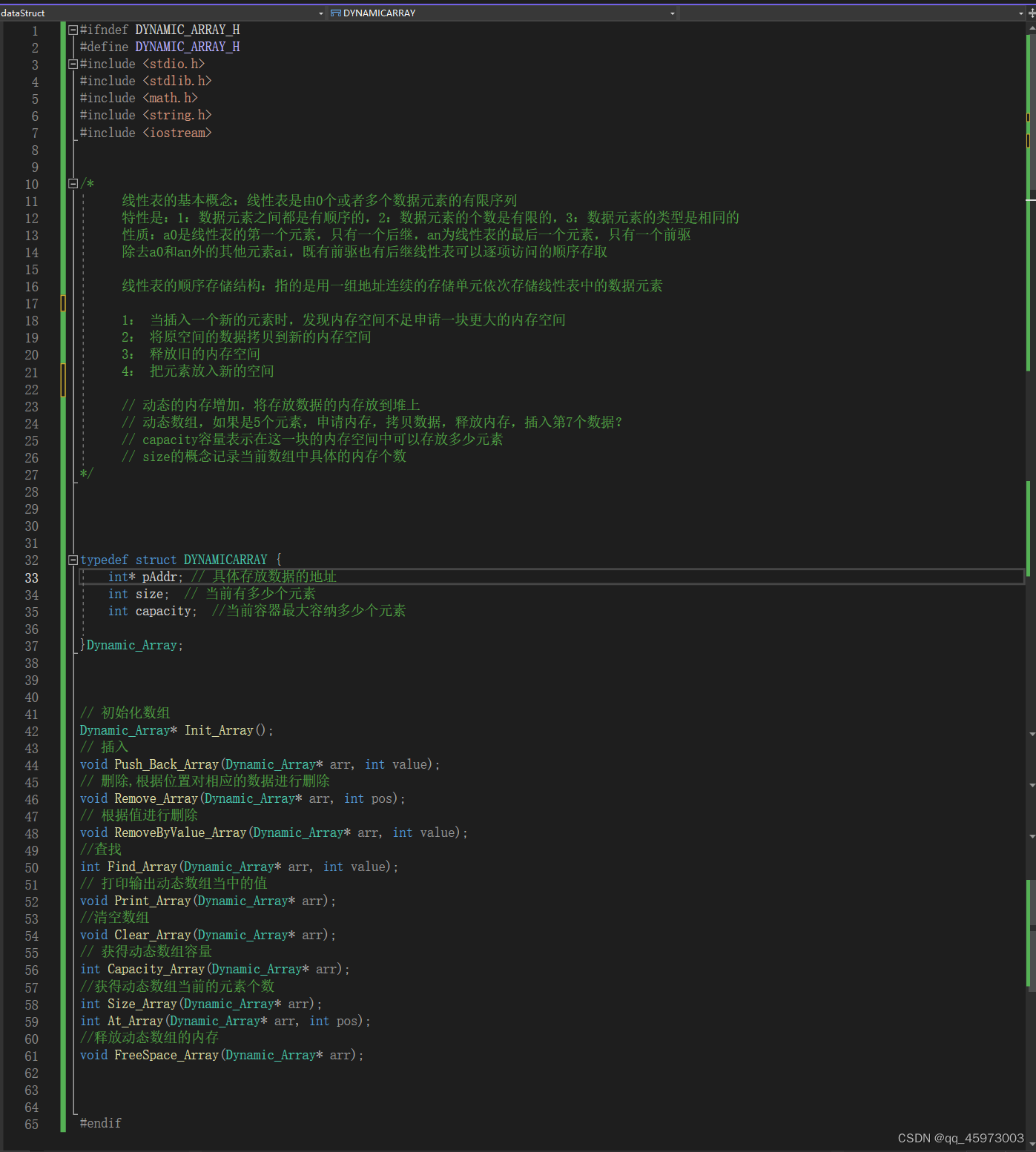Open the DYNAMICARRAY type navigation dropdown

pos(503,13)
